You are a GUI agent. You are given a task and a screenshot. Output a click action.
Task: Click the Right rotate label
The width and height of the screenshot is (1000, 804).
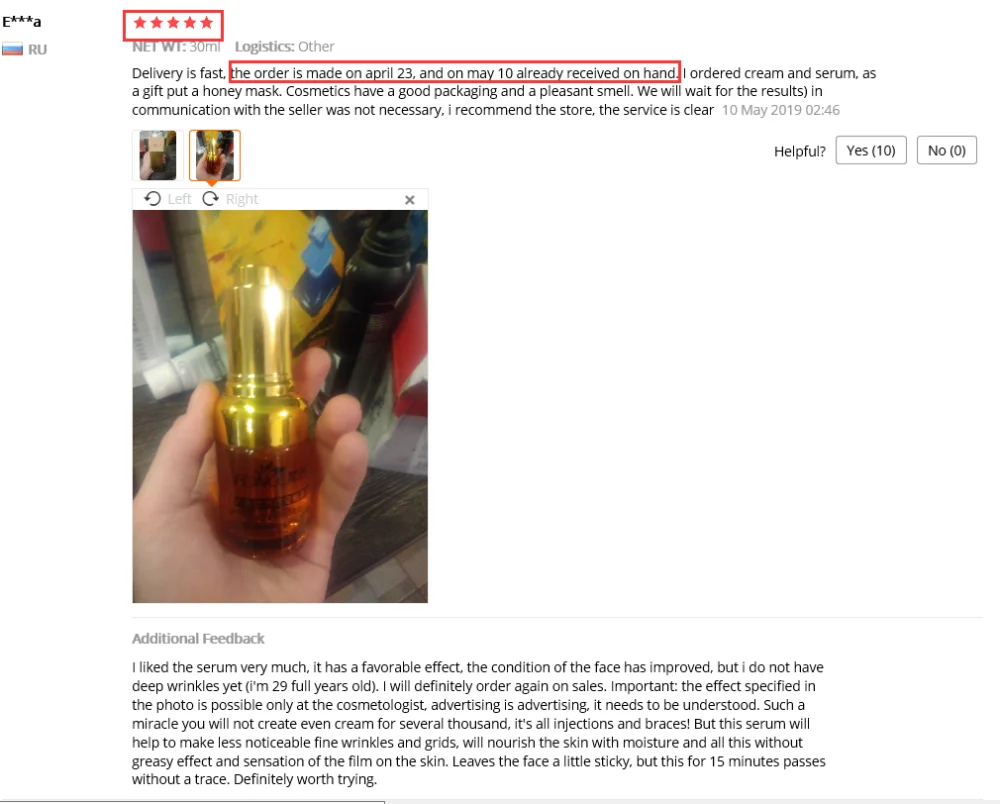pos(242,199)
